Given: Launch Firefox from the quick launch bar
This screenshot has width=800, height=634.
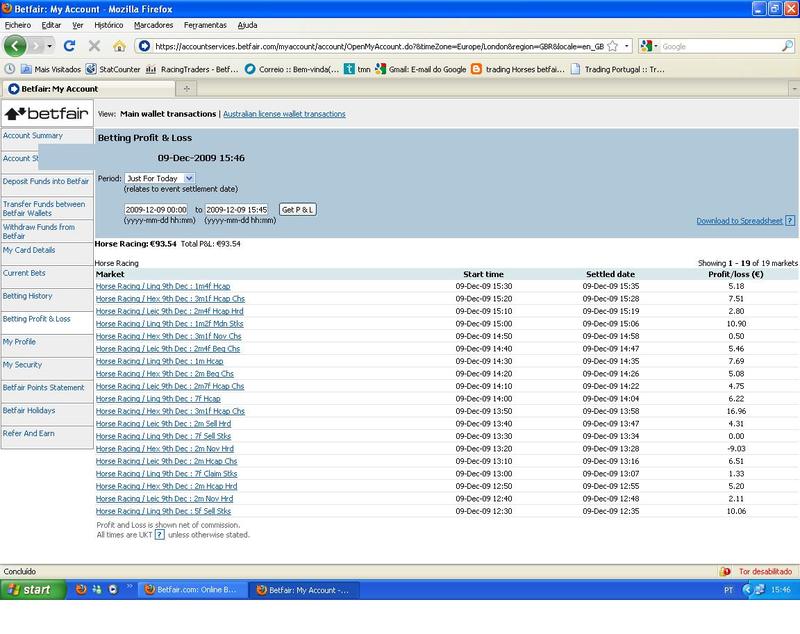Looking at the screenshot, I should tap(81, 590).
